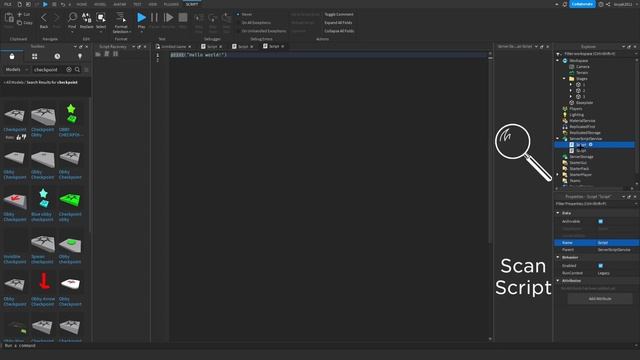Open the Toolbox search filter options icon
The height and width of the screenshot is (360, 640).
pos(86,69)
